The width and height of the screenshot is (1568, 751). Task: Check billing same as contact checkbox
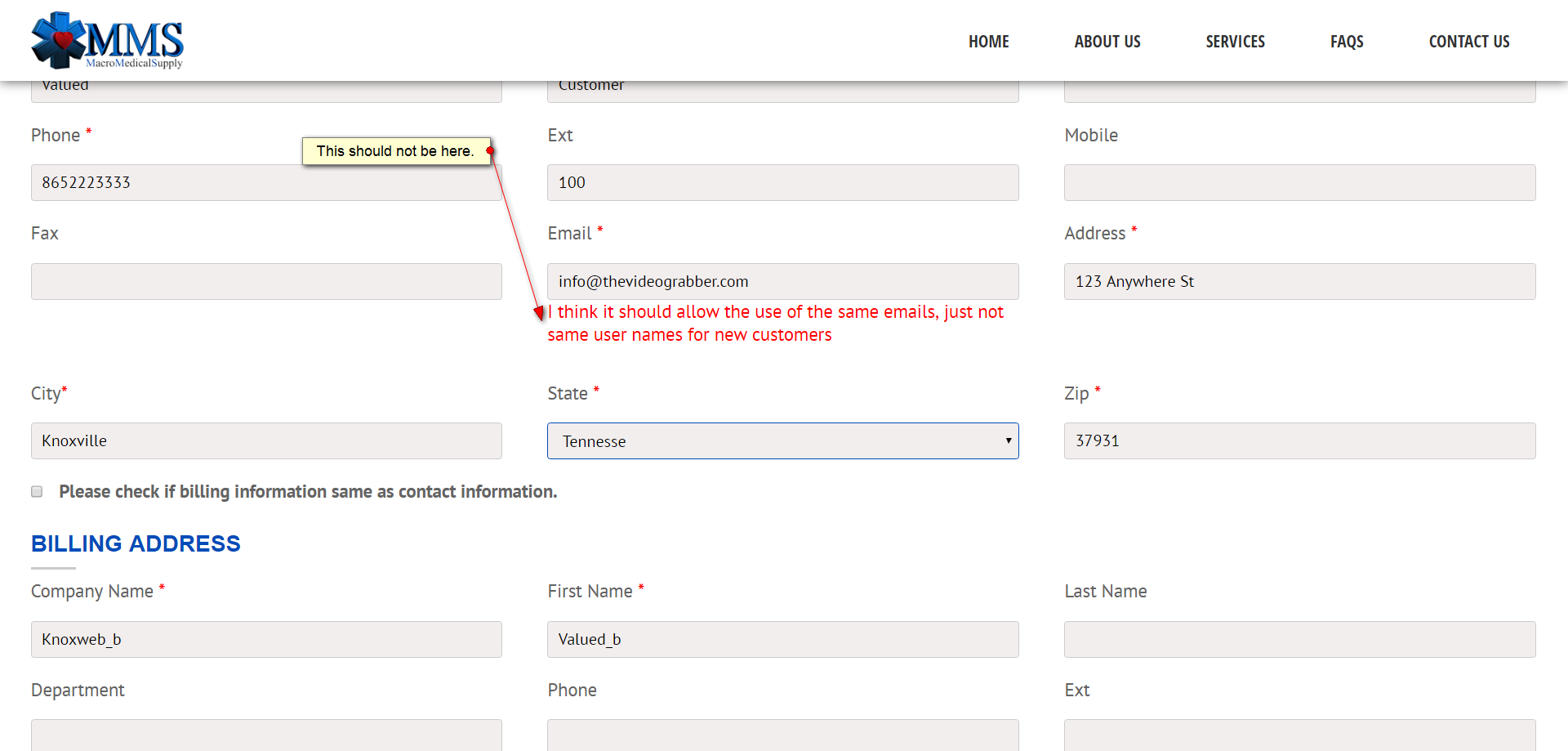pos(37,491)
